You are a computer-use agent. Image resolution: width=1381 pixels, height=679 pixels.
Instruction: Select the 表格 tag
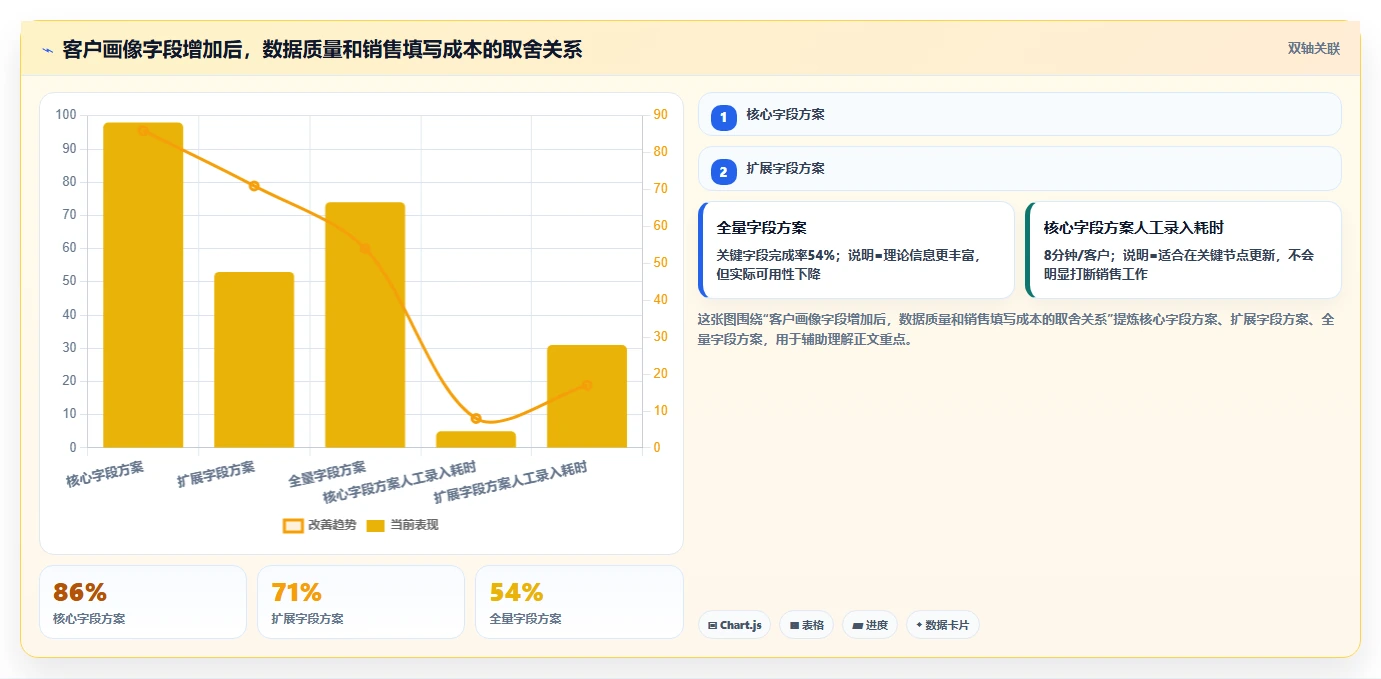click(807, 625)
